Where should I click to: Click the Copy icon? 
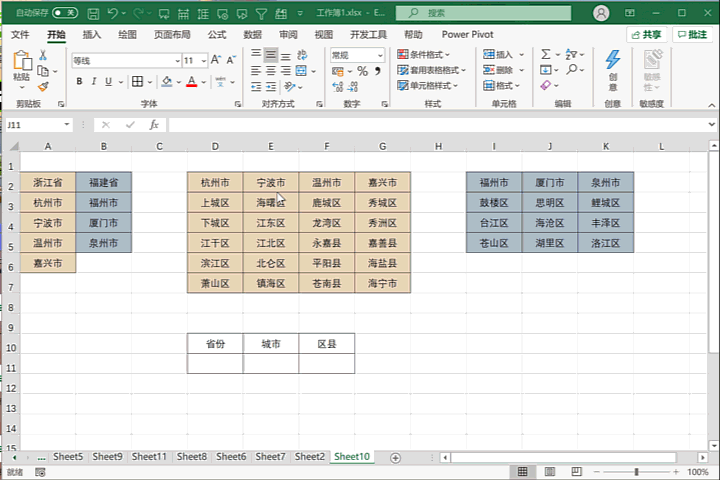(x=43, y=71)
